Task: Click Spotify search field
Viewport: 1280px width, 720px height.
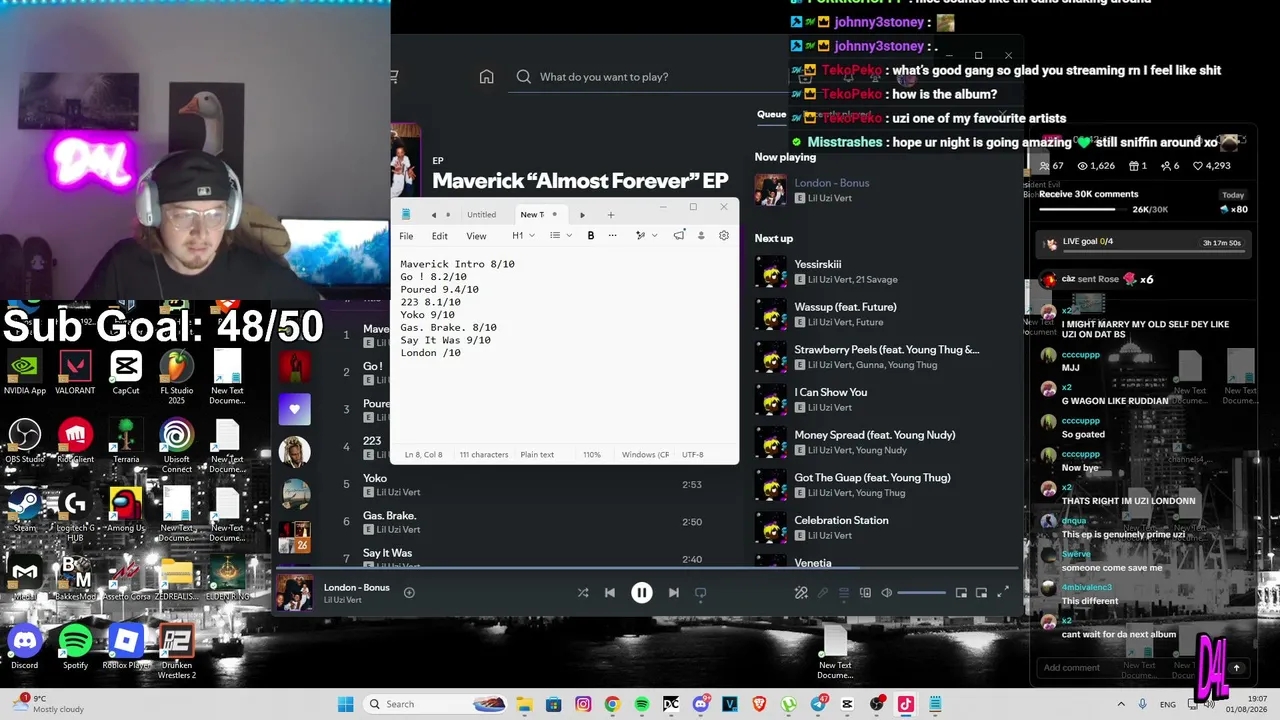Action: [650, 77]
